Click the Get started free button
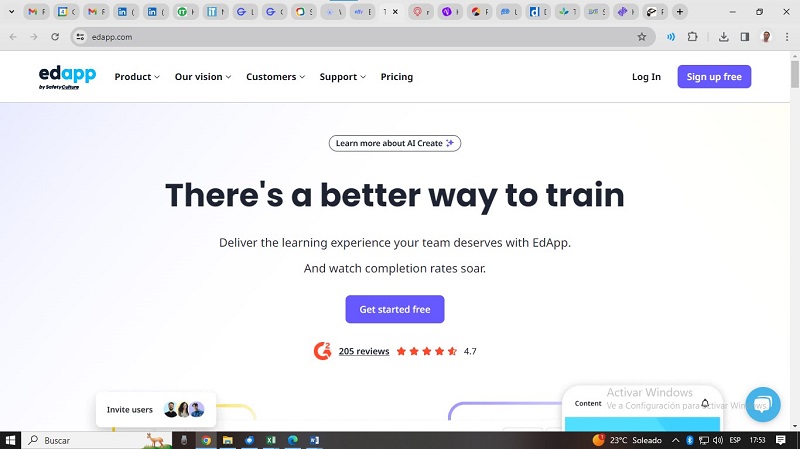The width and height of the screenshot is (800, 449). tap(394, 309)
